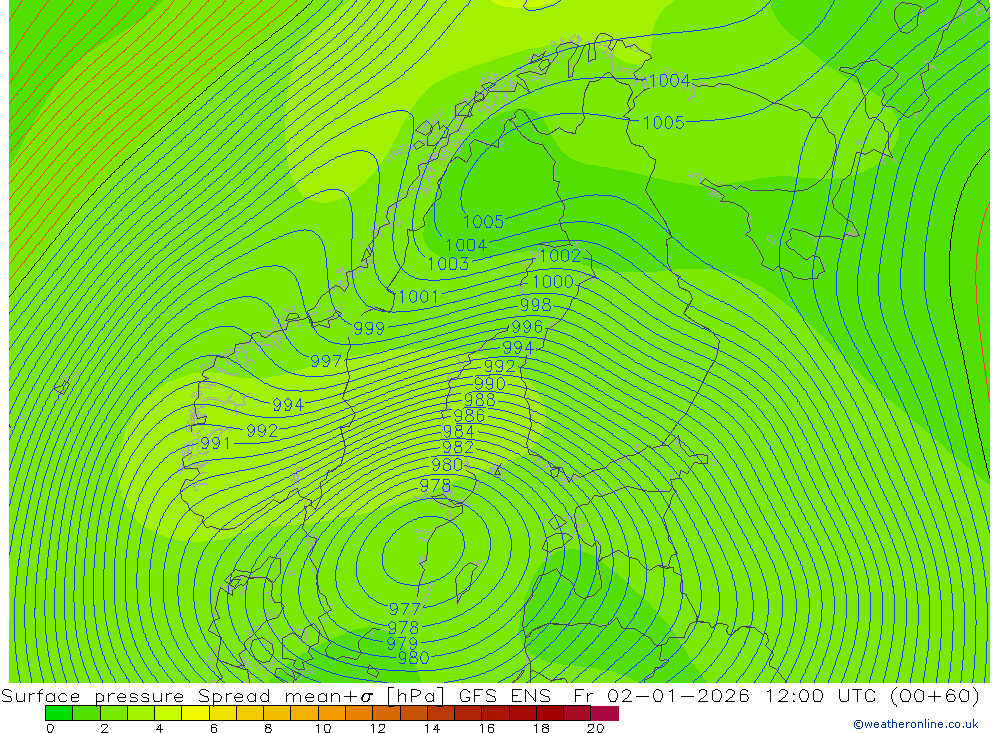The image size is (1000, 733).
Task: Click the 986 isobar label
Action: pyautogui.click(x=469, y=415)
